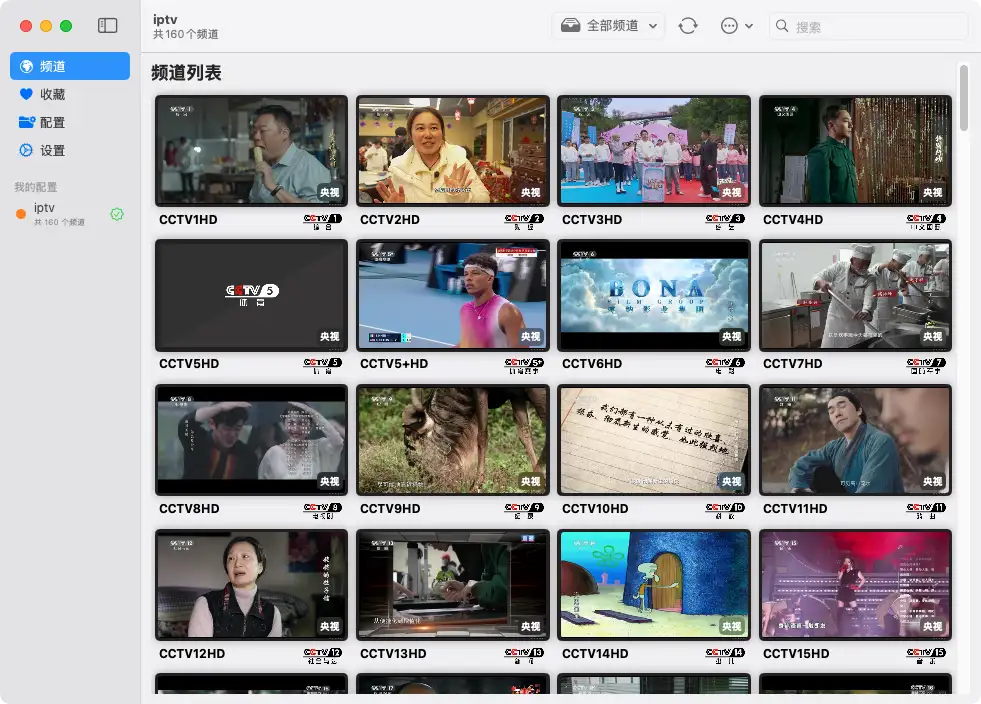Click the green verified badge beside iptv

117,214
